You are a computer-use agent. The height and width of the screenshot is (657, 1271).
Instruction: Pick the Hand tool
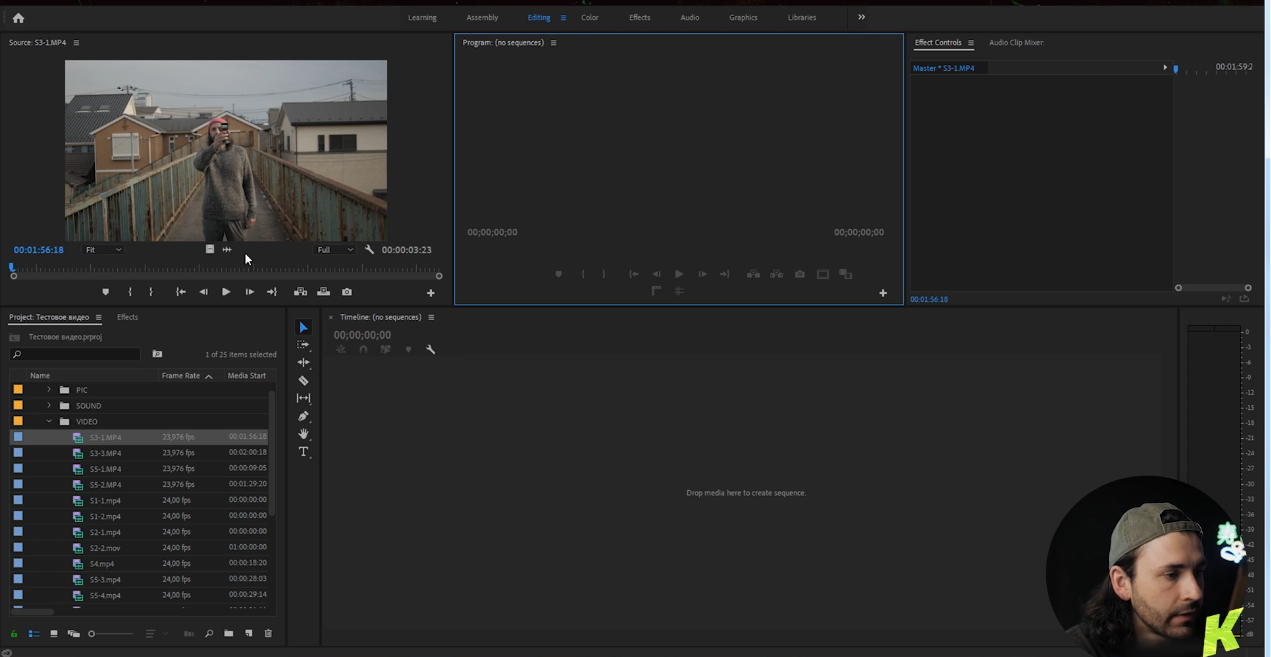[x=303, y=434]
